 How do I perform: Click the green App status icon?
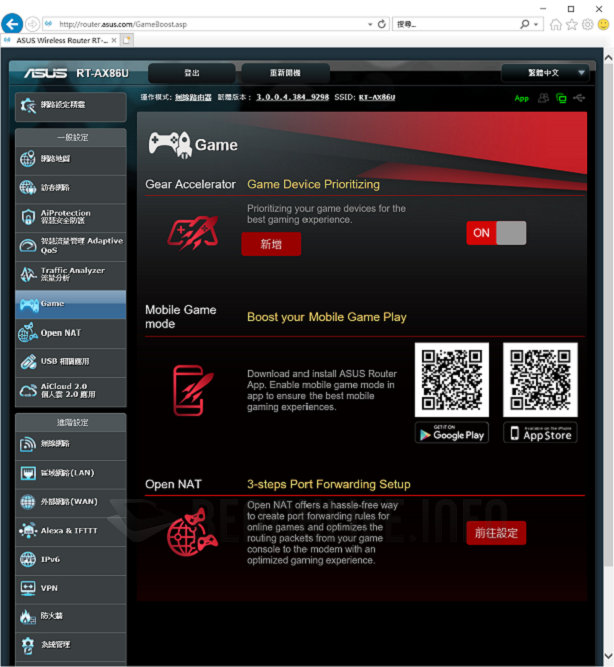[x=522, y=99]
